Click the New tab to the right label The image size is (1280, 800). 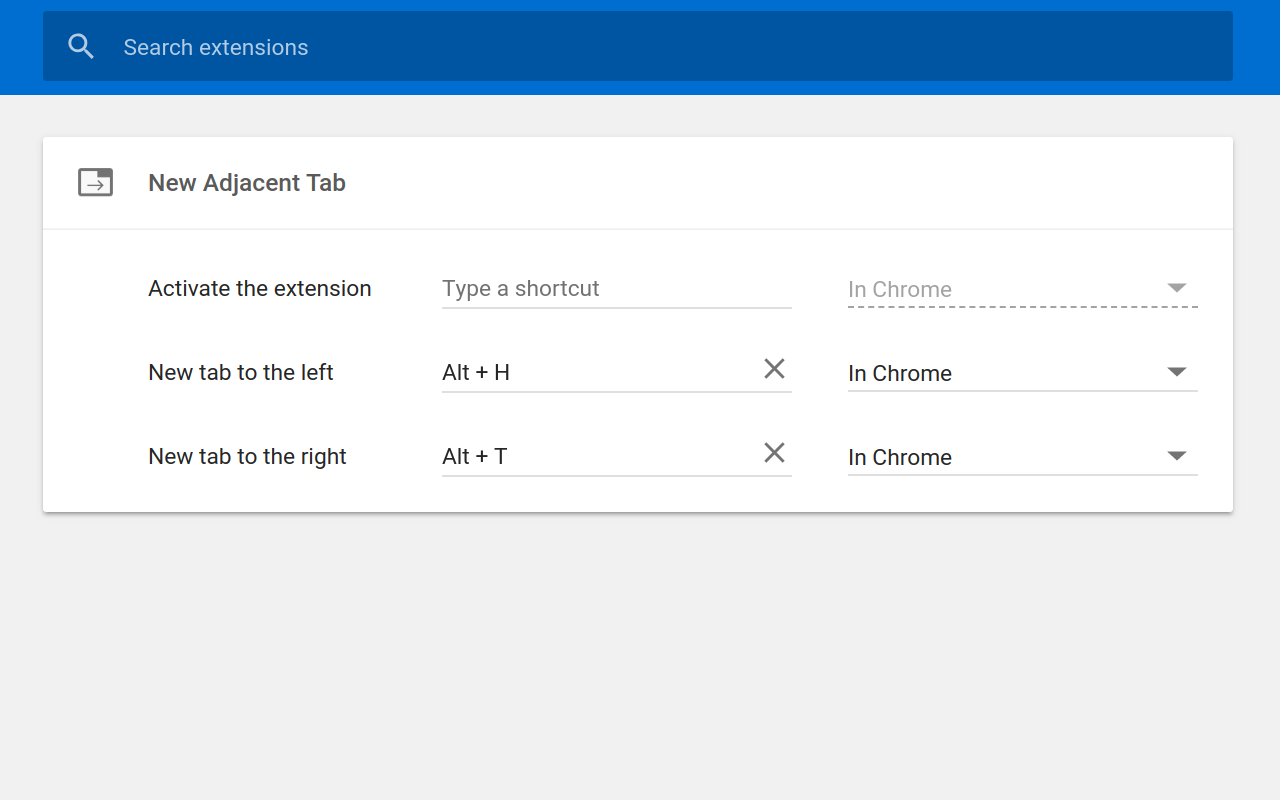click(247, 457)
